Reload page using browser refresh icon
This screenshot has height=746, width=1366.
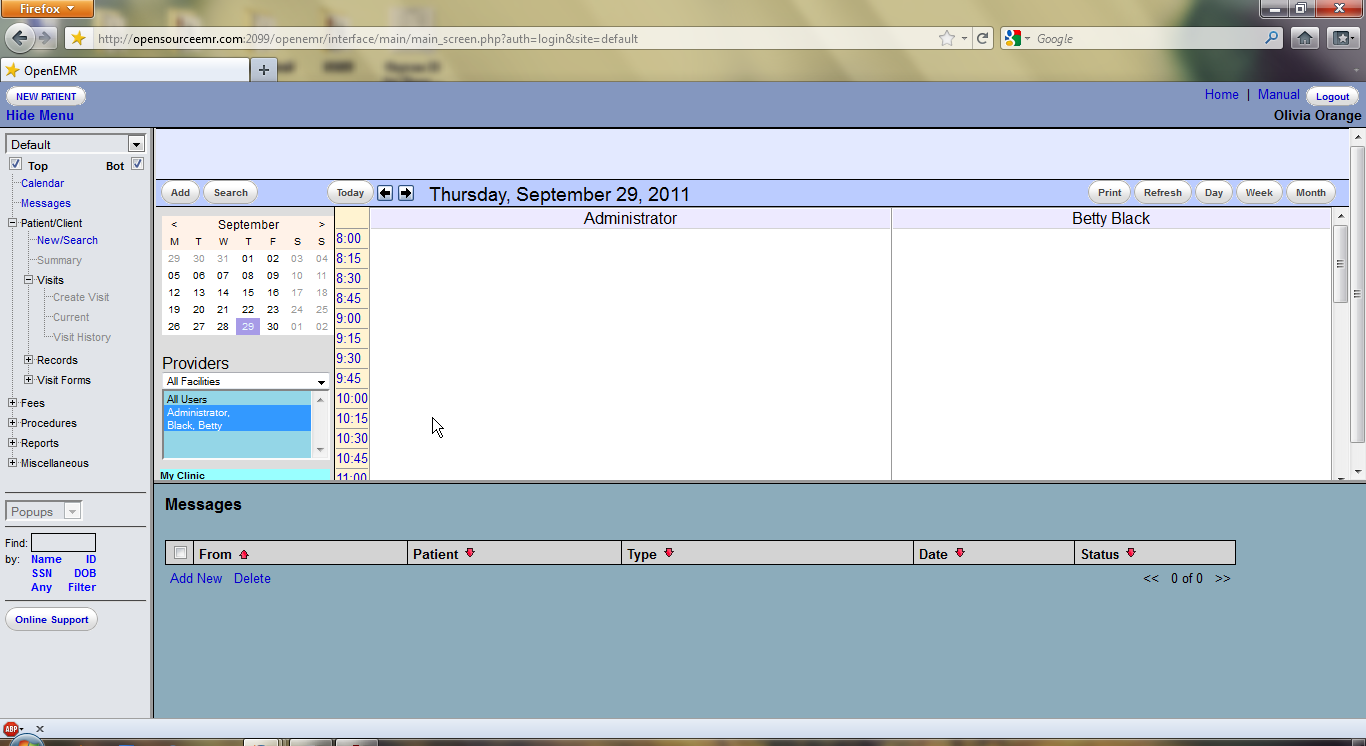tap(983, 39)
